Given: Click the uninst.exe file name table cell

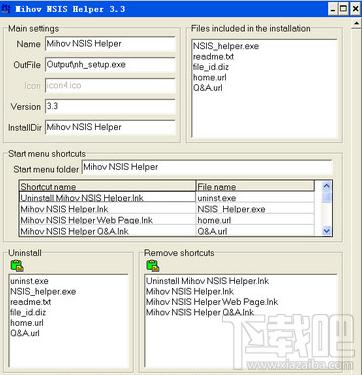Looking at the screenshot, I should tap(255, 198).
